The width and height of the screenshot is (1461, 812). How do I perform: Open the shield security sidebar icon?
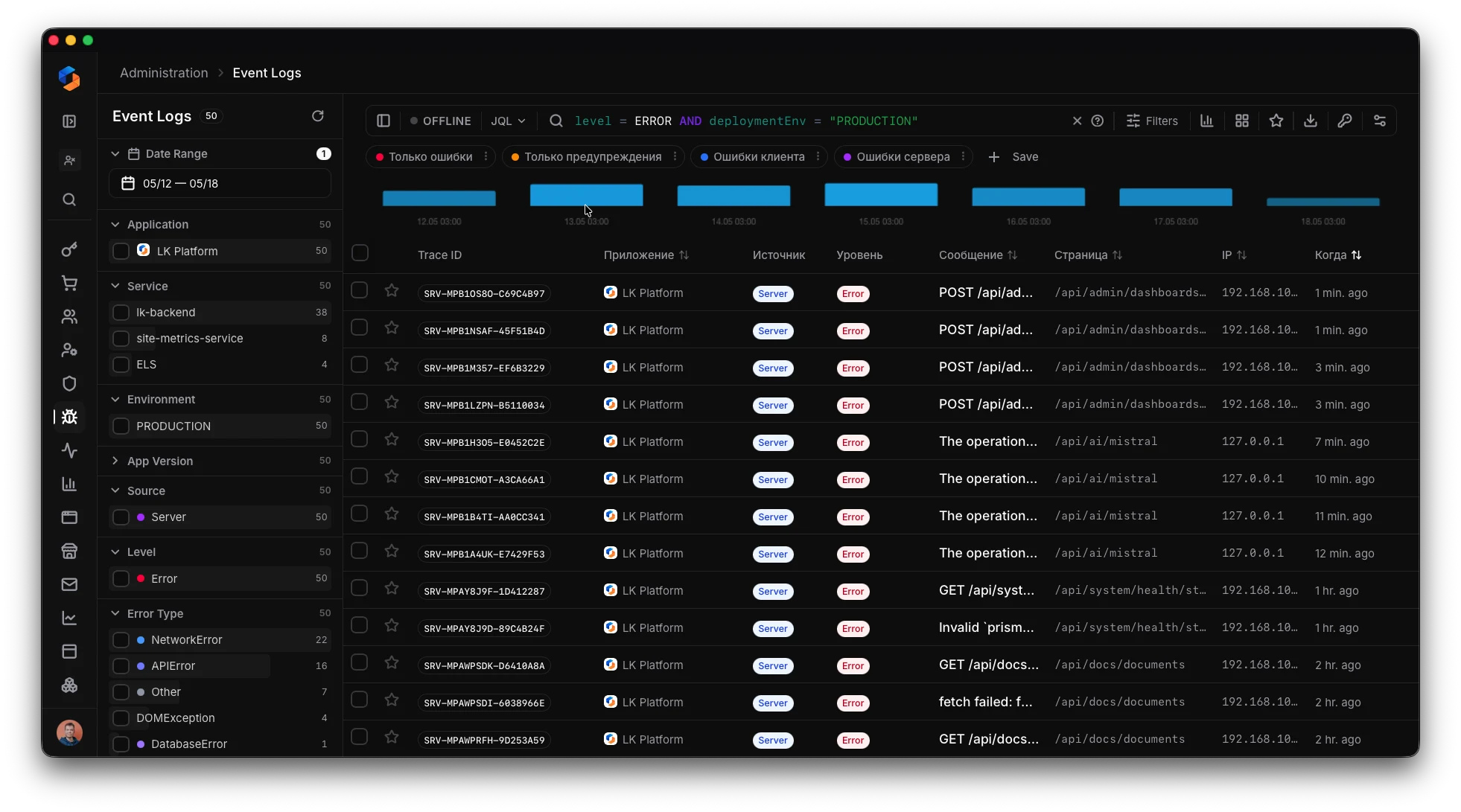click(69, 384)
